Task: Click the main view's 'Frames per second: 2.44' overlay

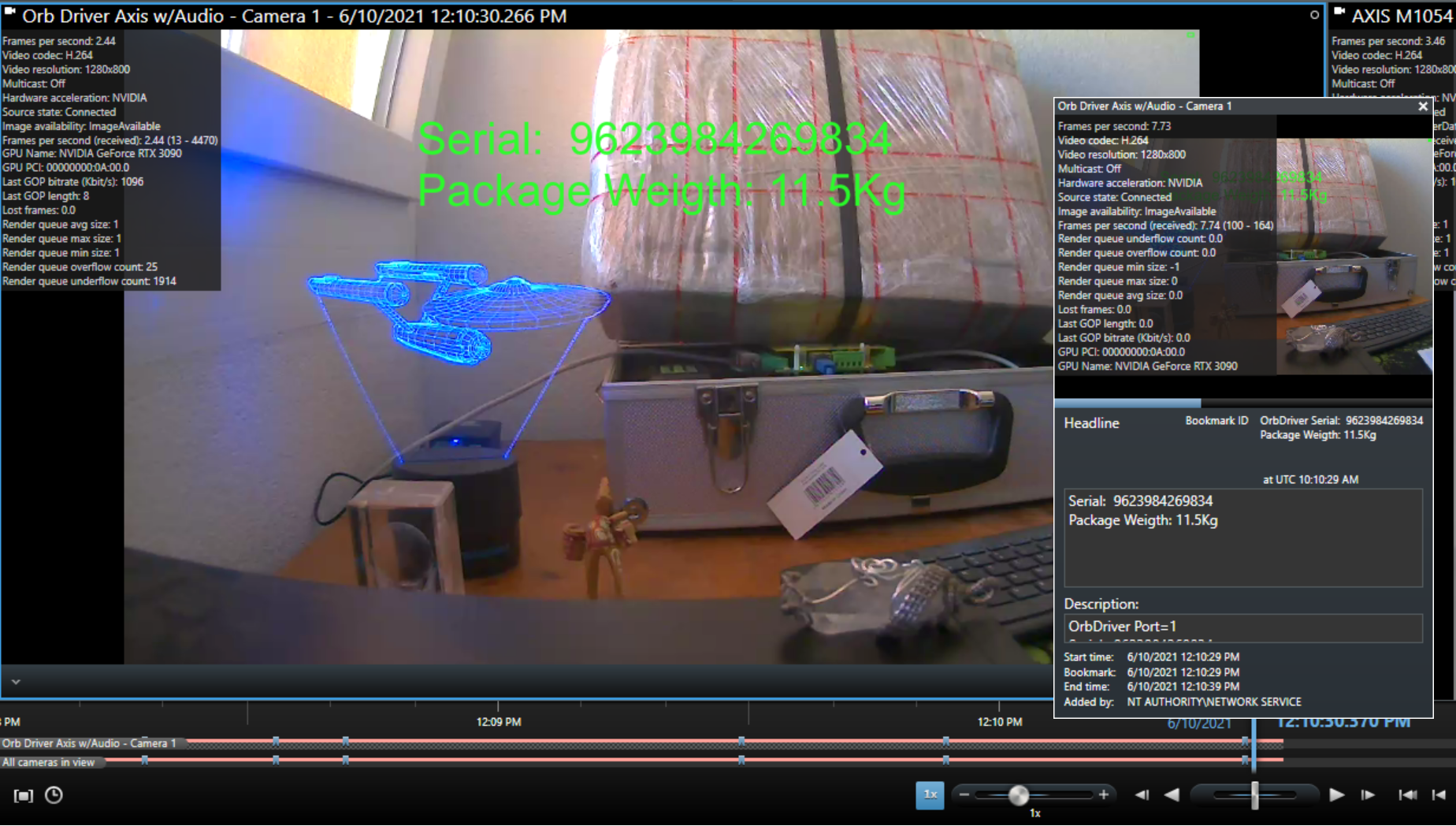Action: [59, 41]
